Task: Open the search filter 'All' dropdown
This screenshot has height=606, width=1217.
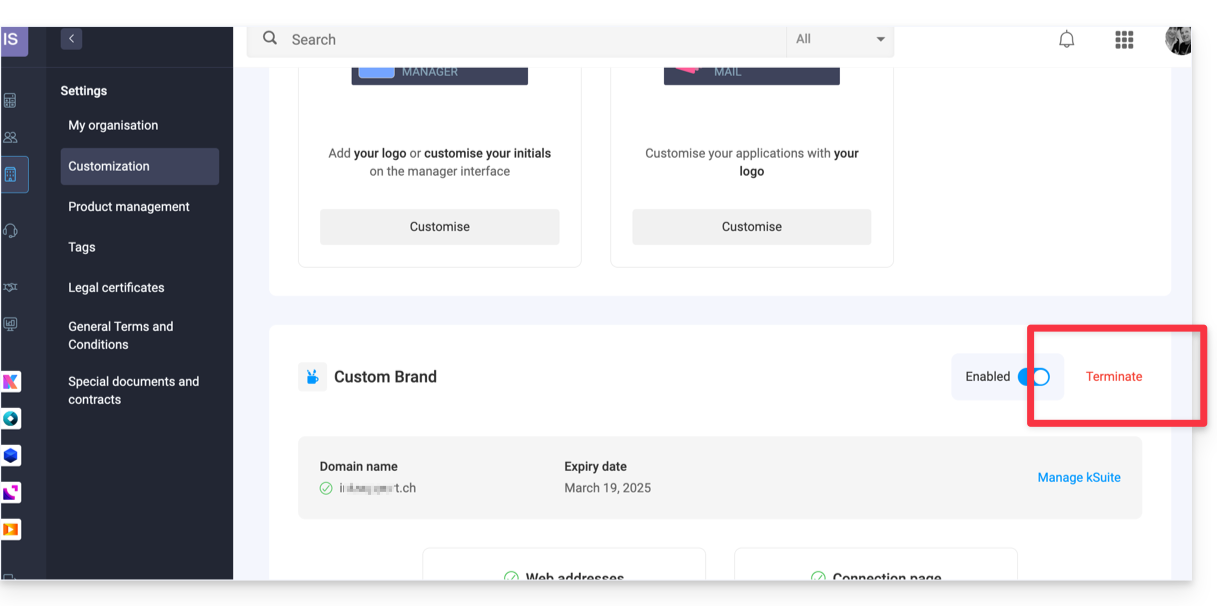Action: pos(840,39)
